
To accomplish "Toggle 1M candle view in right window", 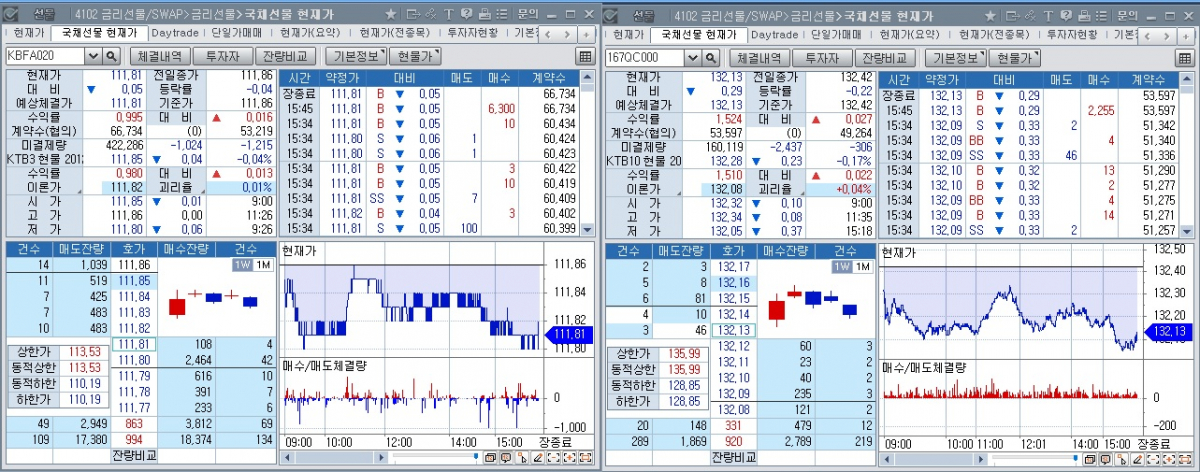I will click(862, 266).
